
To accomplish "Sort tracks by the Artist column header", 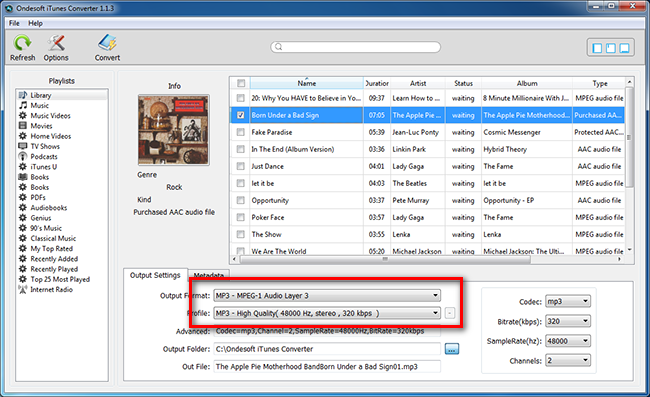I will (x=418, y=83).
